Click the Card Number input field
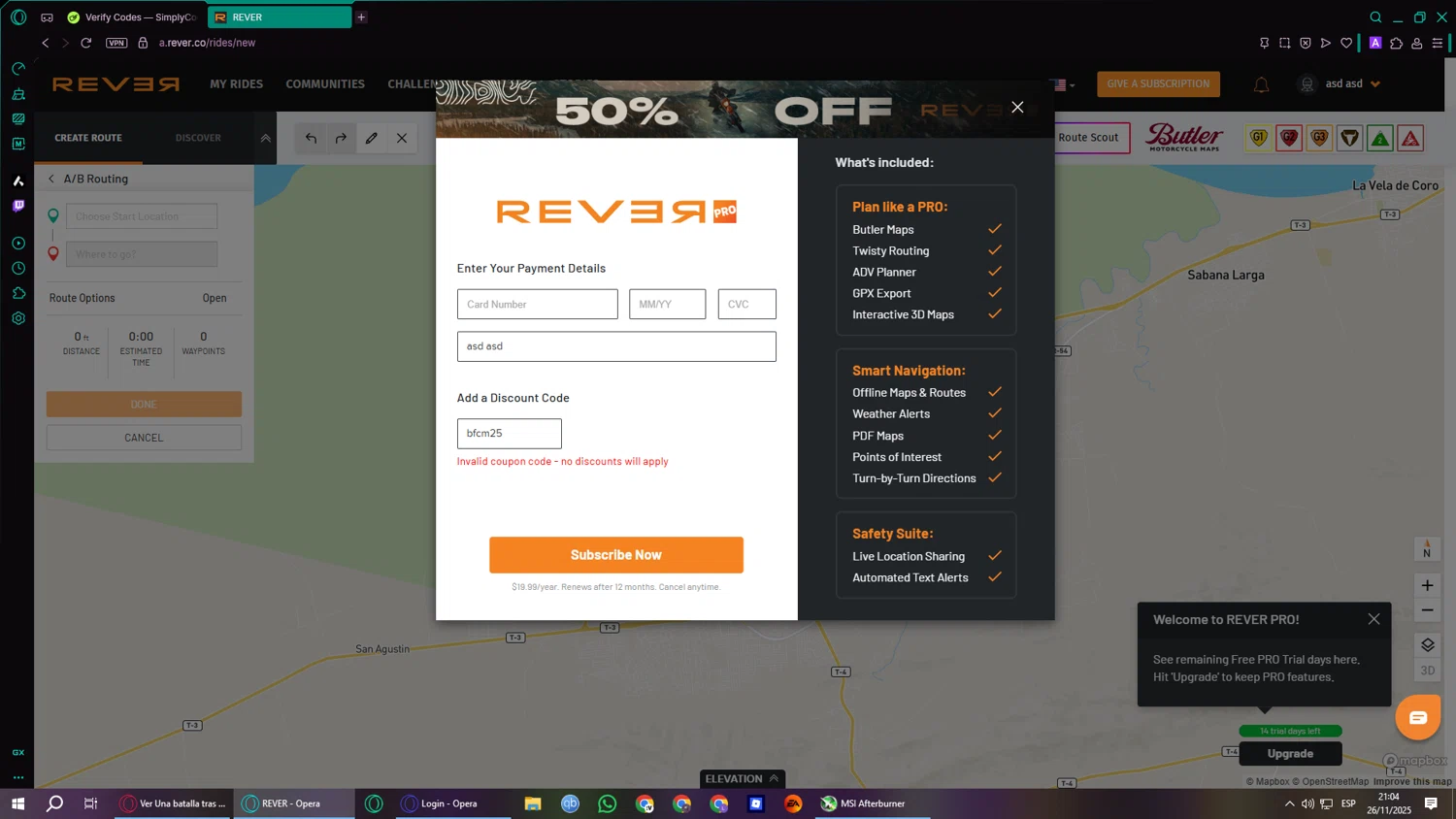Viewport: 1456px width, 819px height. click(x=537, y=304)
